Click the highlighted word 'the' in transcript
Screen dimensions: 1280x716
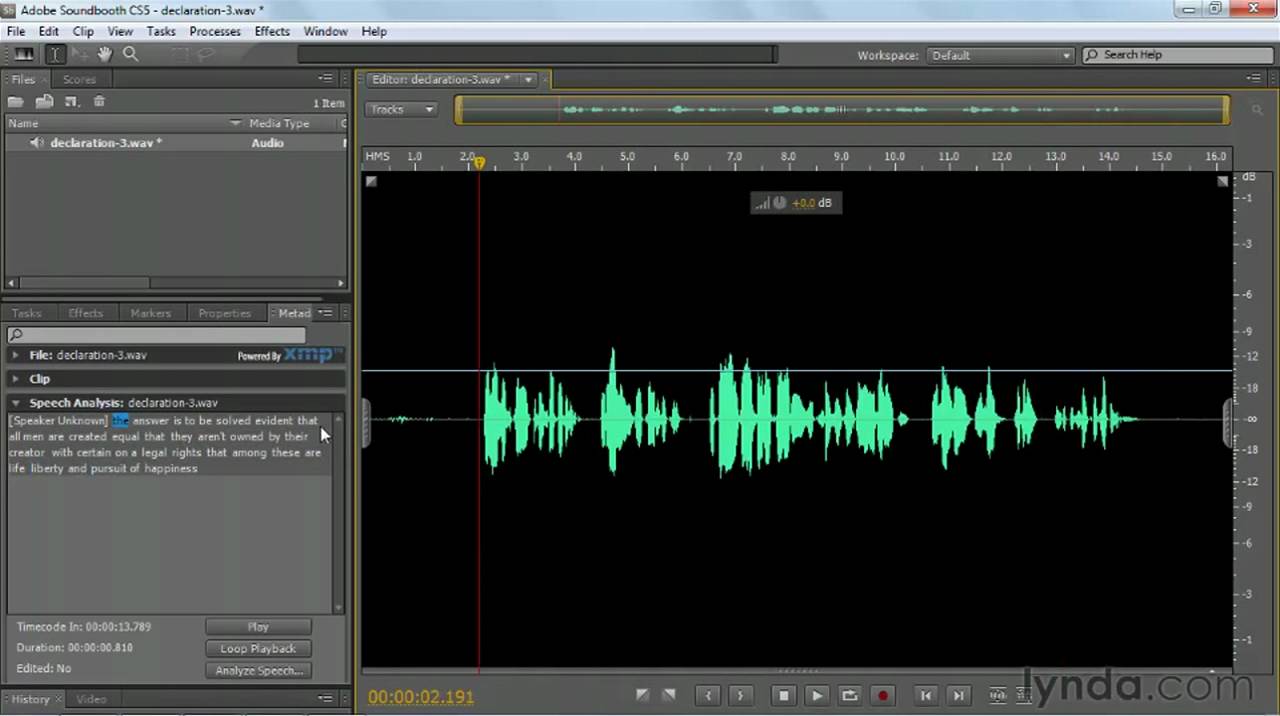point(120,421)
